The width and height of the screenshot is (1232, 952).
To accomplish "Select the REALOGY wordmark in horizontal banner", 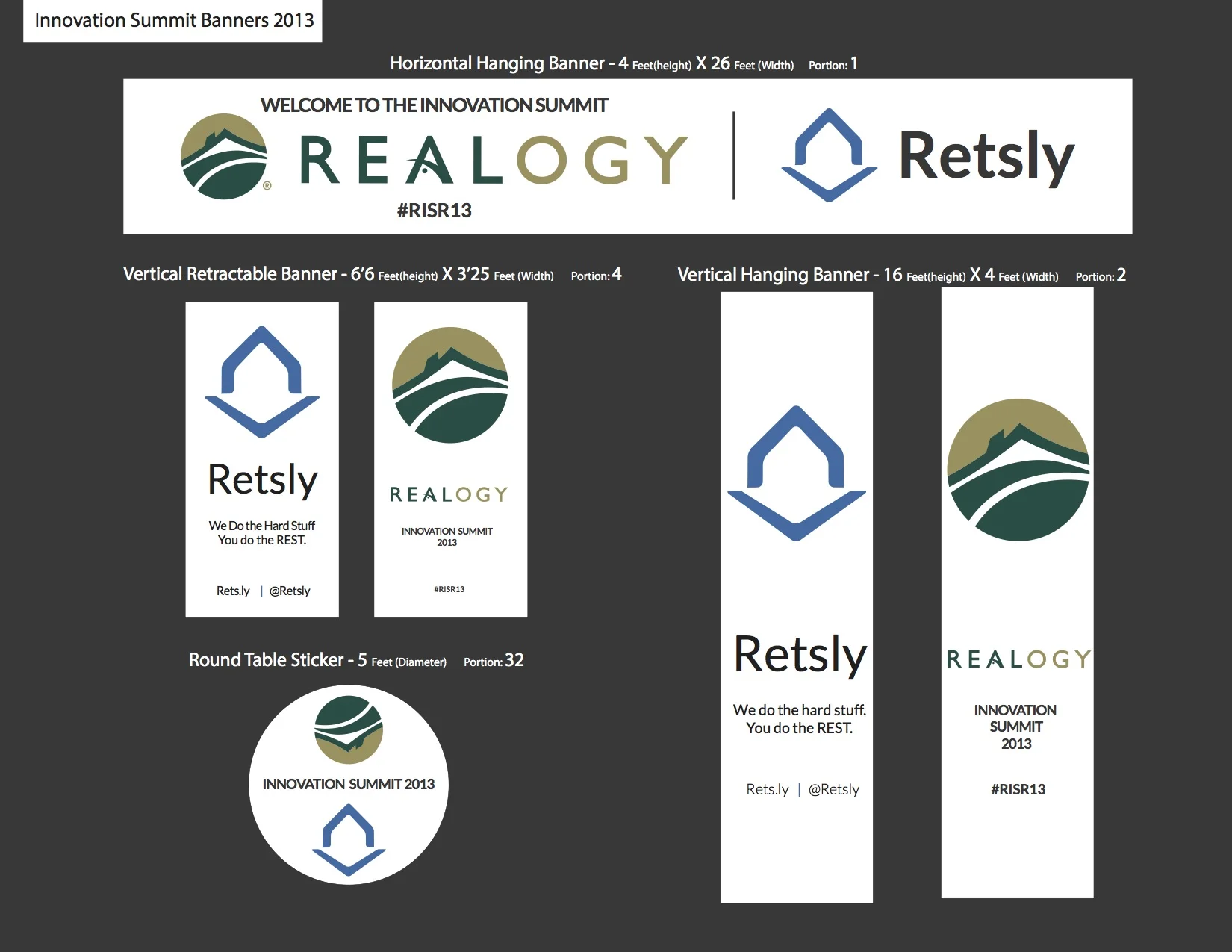I will coord(493,160).
